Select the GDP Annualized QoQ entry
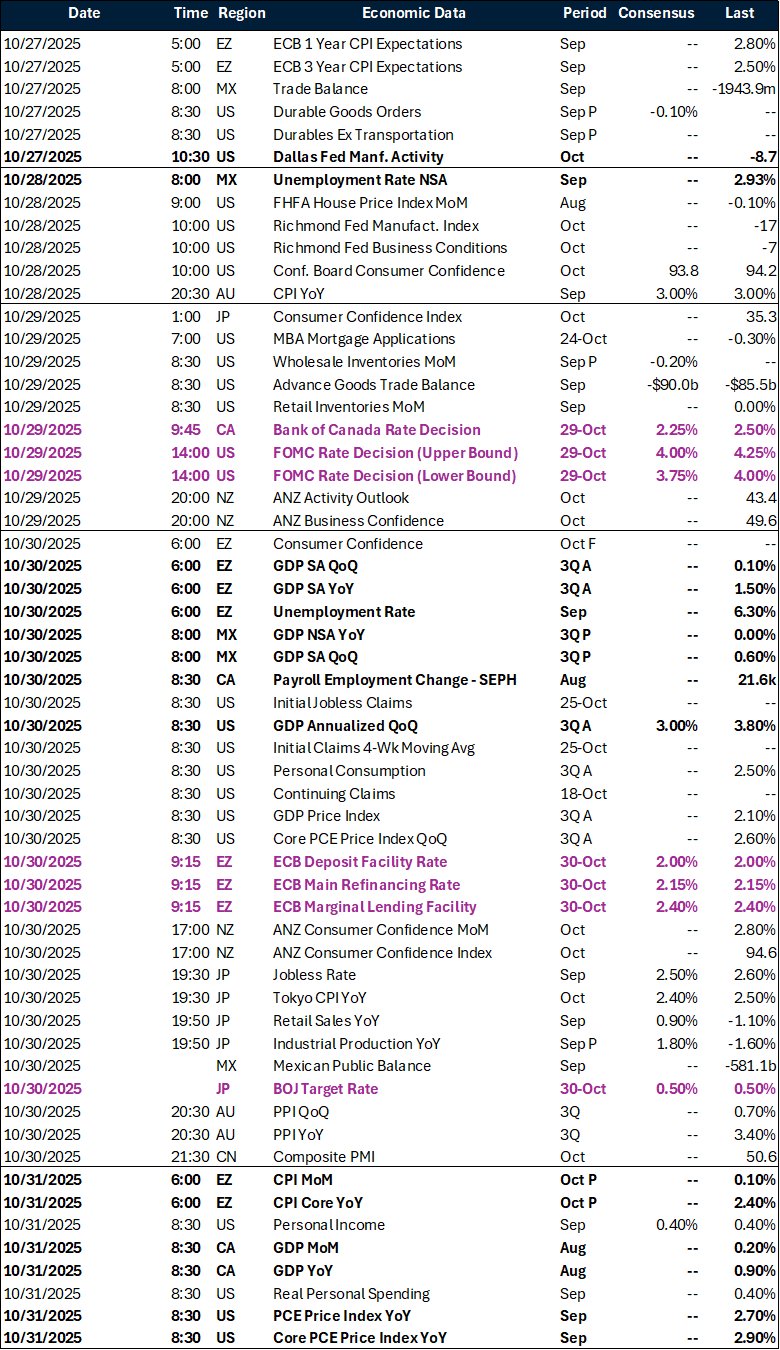 [345, 726]
